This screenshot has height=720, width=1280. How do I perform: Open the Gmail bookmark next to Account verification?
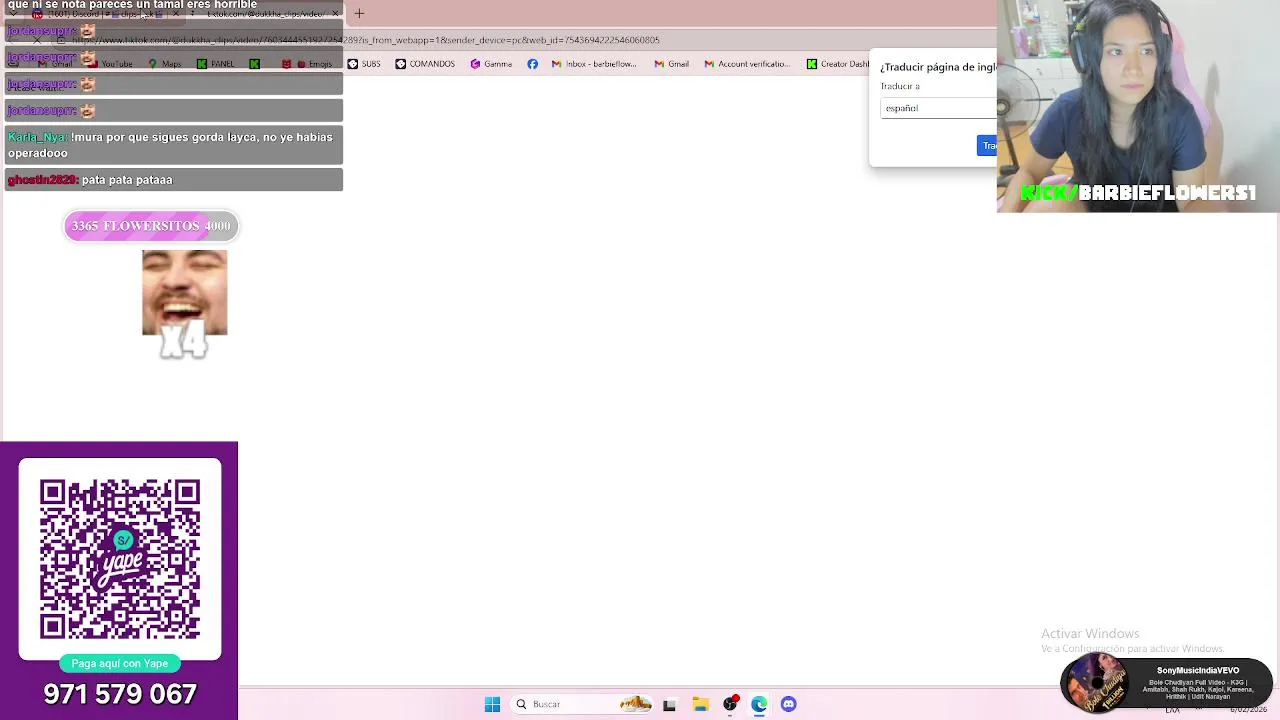pyautogui.click(x=671, y=64)
